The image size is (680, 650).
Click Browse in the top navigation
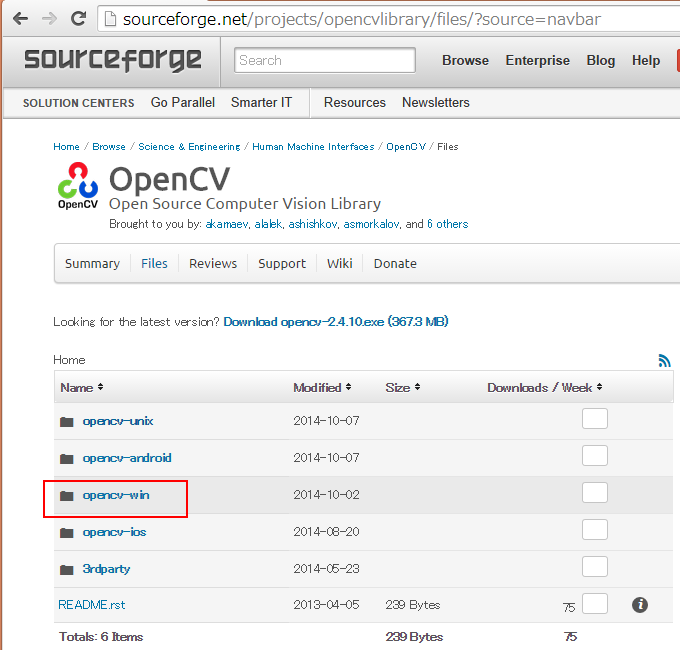pos(465,60)
